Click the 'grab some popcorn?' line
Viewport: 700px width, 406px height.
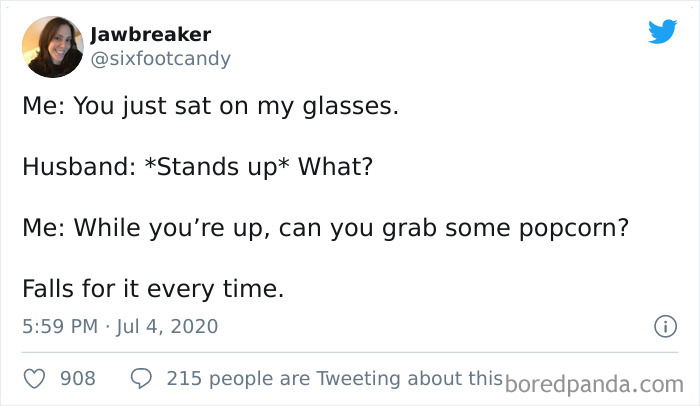coord(325,228)
